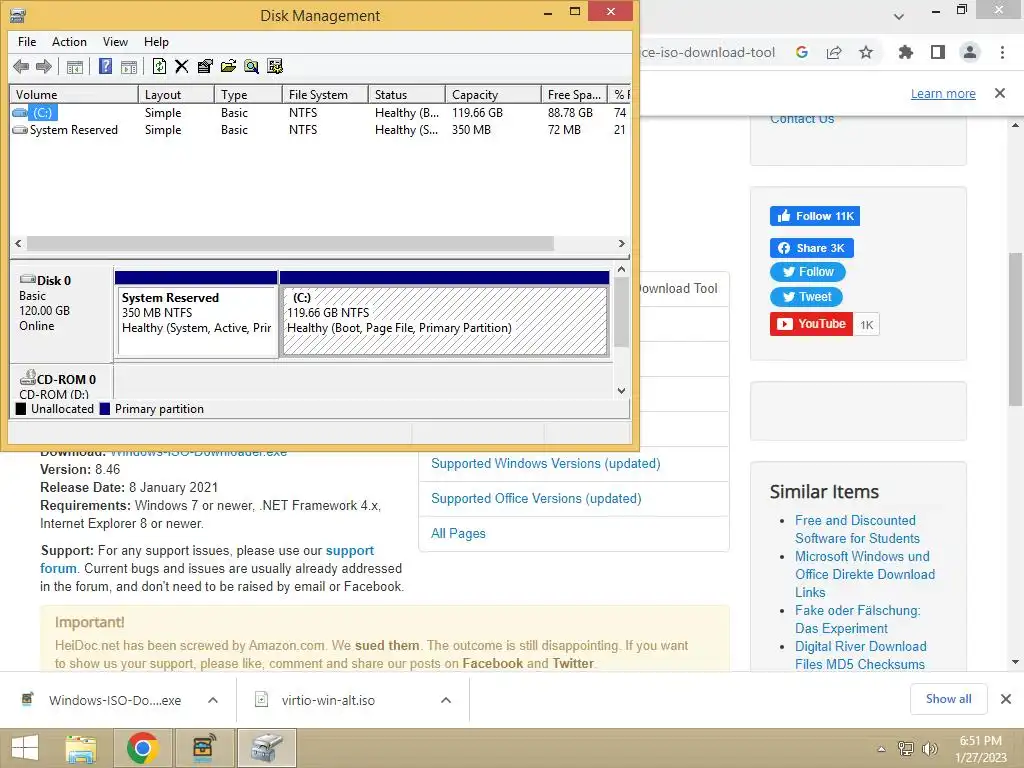The image size is (1024, 768).
Task: Expand options for virtio-win-alt.iso download
Action: (x=446, y=700)
